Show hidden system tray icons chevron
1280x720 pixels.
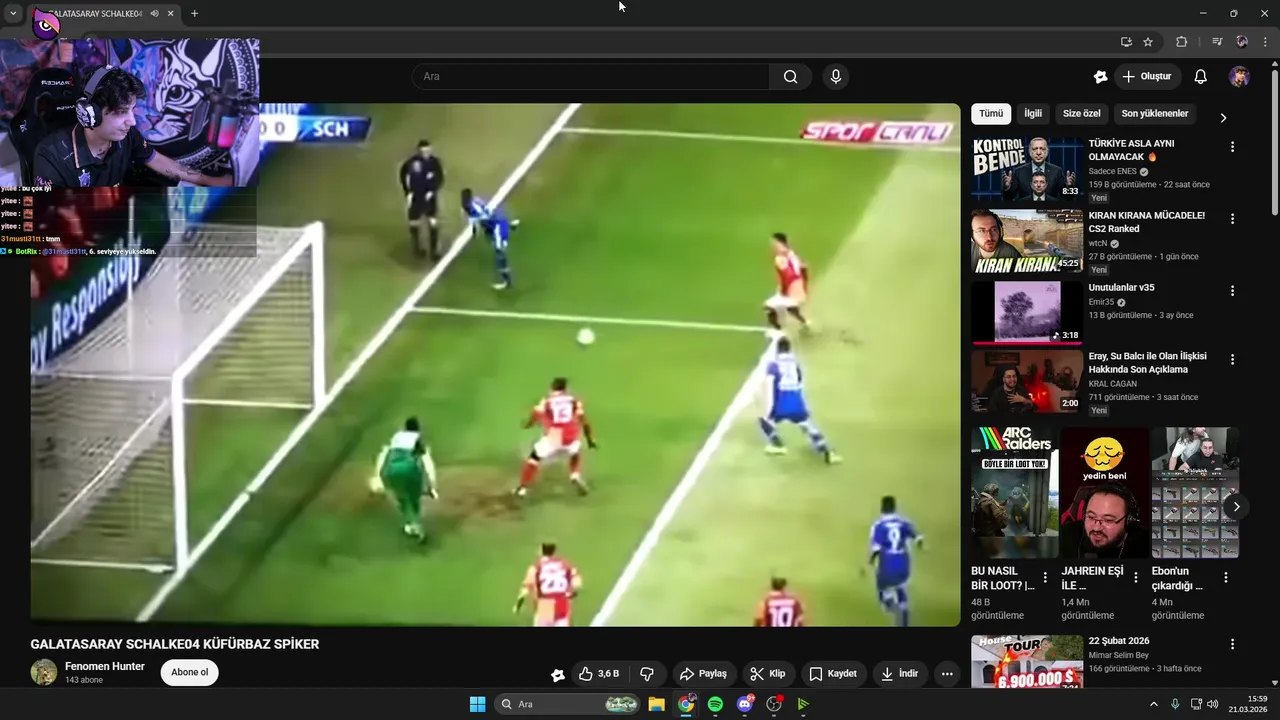(x=1153, y=704)
